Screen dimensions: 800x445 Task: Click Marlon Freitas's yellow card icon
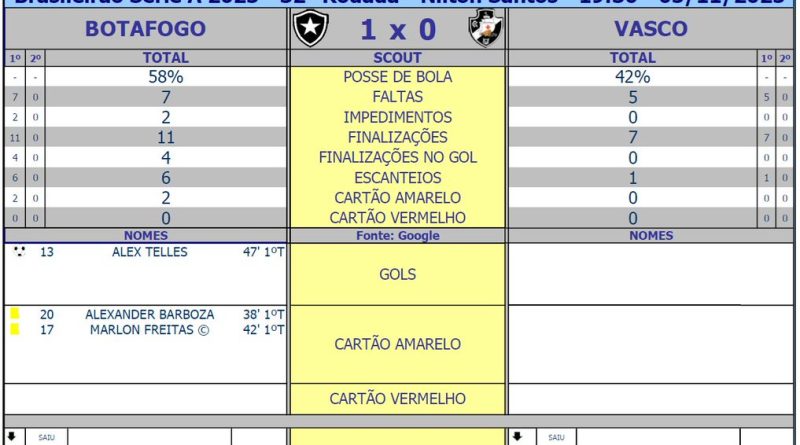pos(15,329)
